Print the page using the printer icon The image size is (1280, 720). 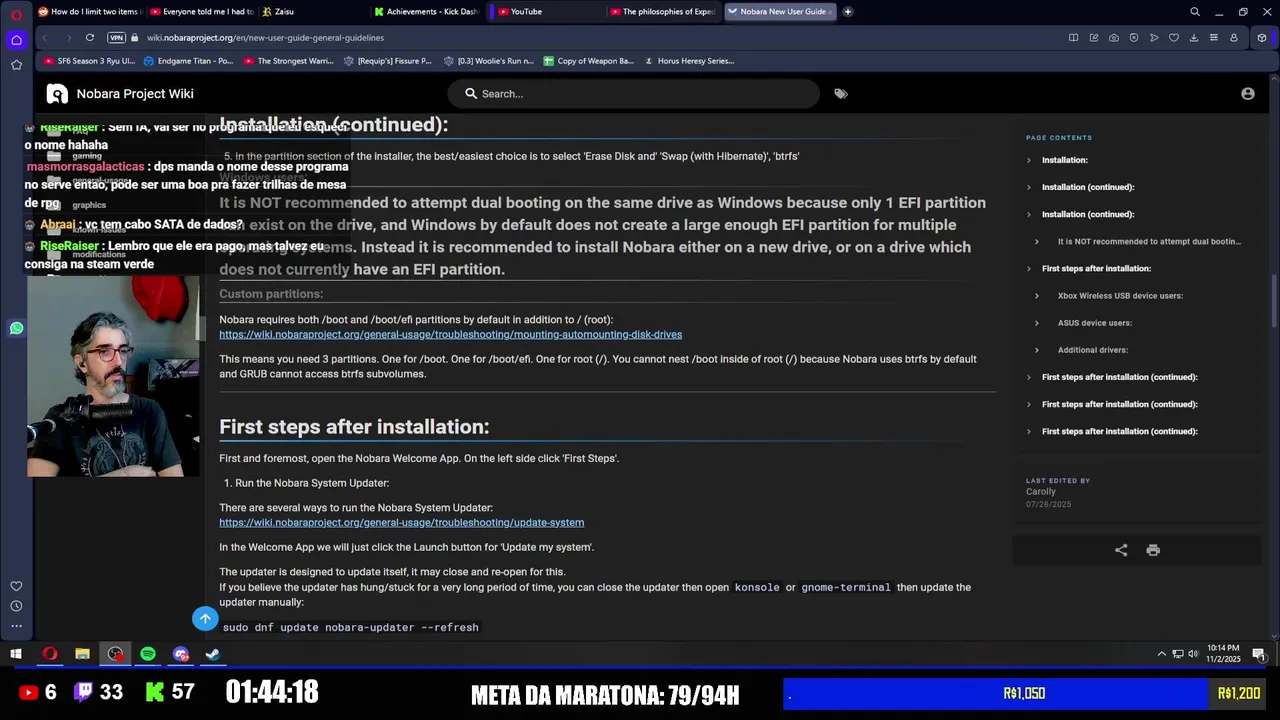click(1153, 550)
